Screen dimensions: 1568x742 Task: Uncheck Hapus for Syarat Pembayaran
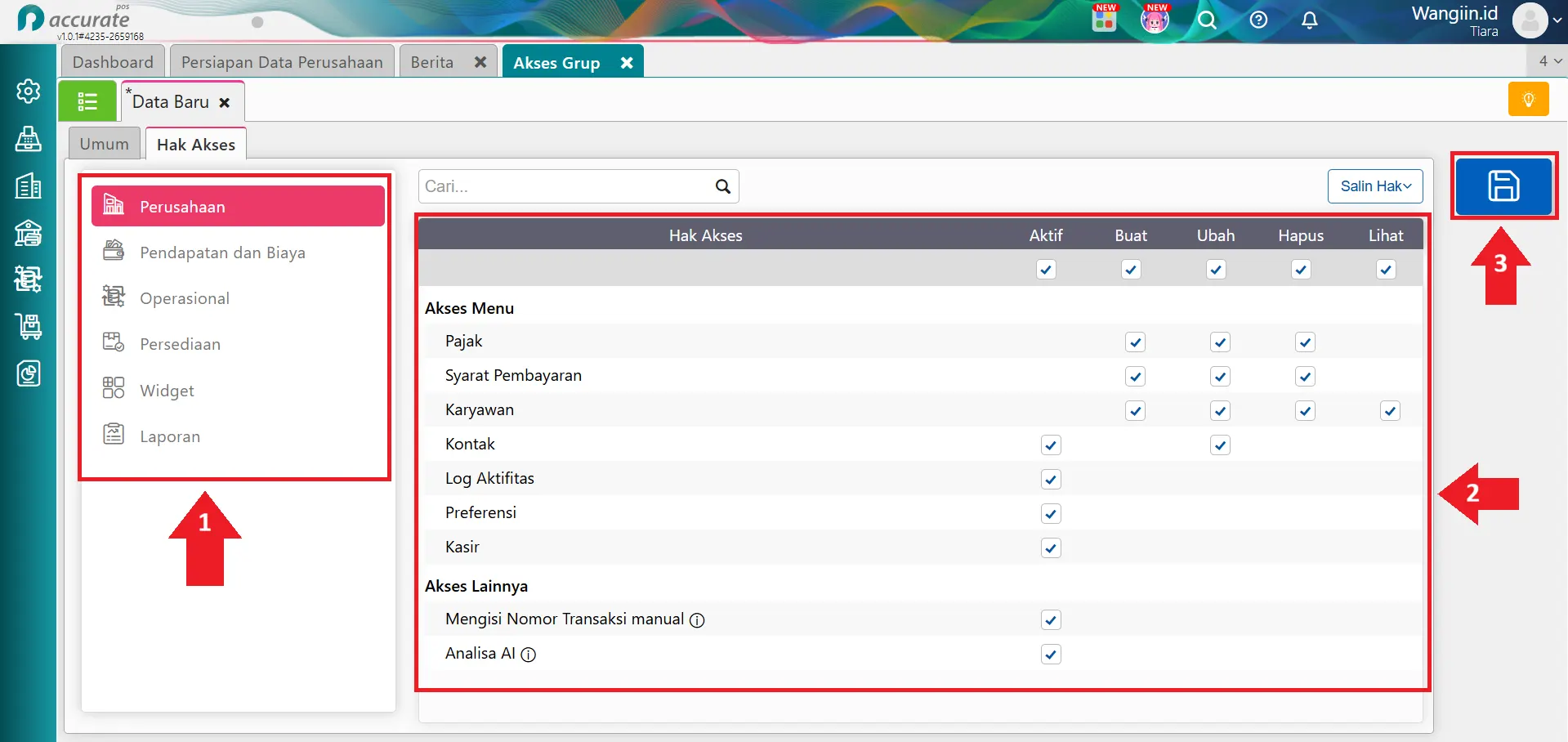coord(1305,377)
